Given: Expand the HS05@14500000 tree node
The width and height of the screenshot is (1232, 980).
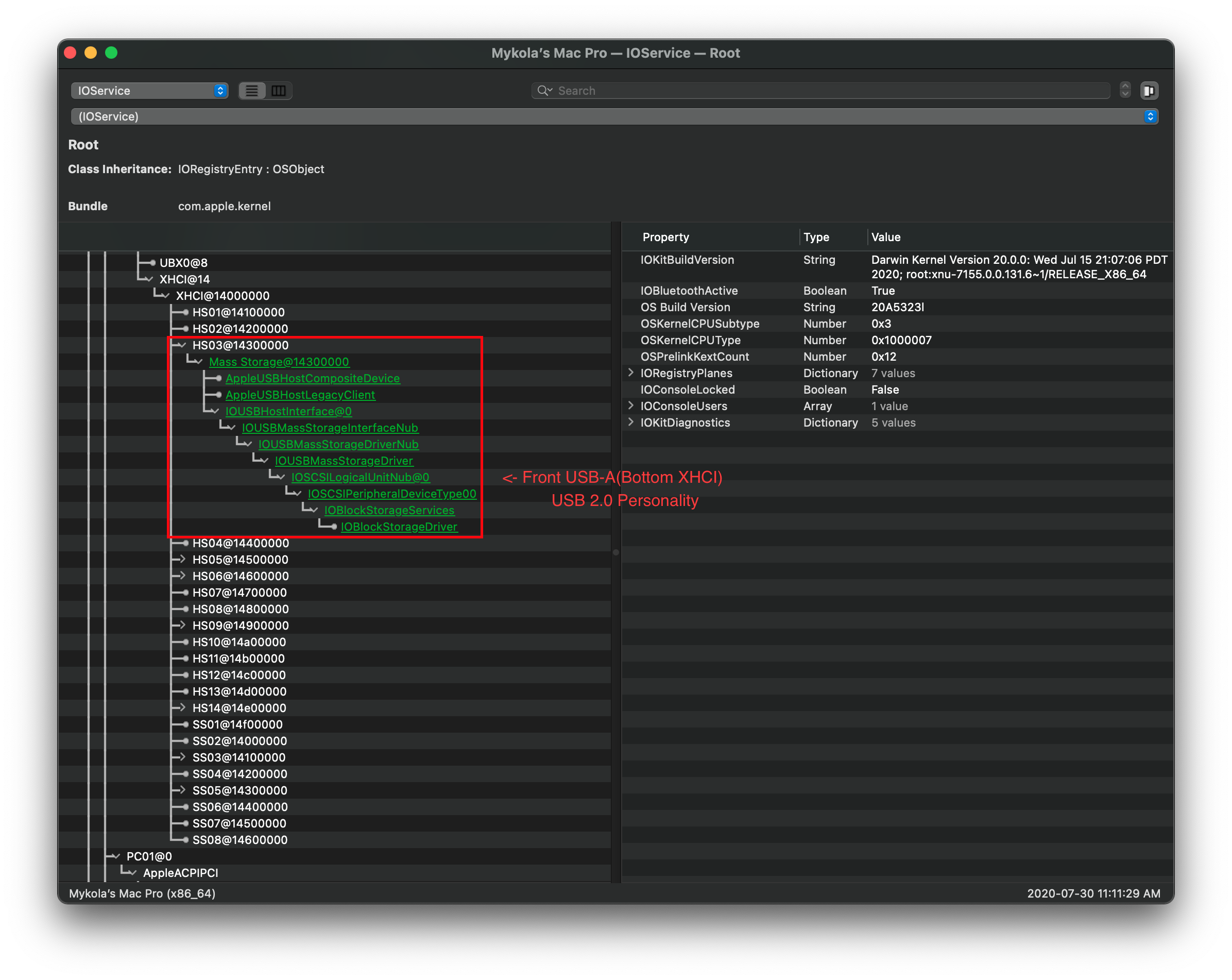Looking at the screenshot, I should tap(182, 559).
